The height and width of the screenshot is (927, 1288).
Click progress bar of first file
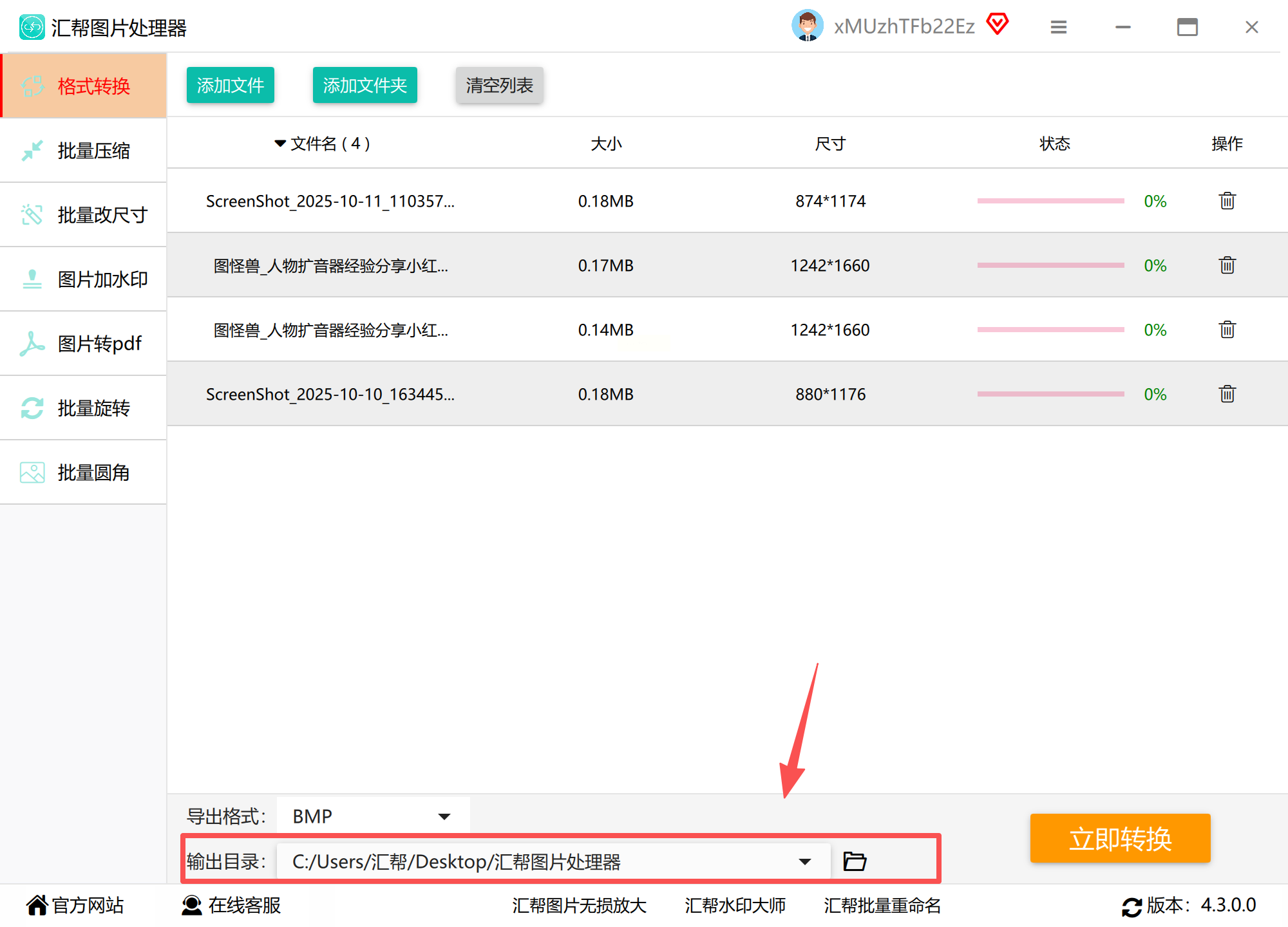1050,201
